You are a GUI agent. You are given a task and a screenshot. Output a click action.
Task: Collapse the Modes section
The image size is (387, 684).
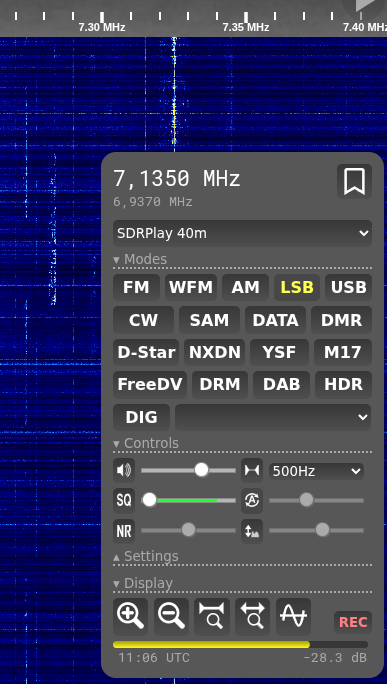(140, 260)
